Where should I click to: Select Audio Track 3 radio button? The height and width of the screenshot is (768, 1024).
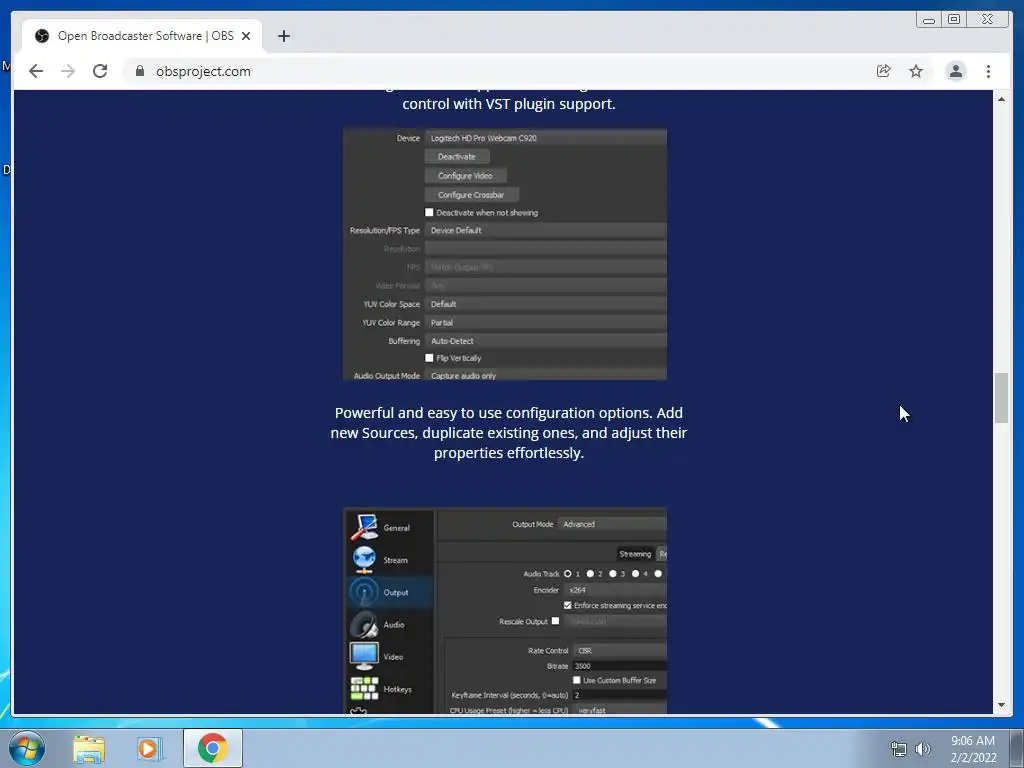613,573
